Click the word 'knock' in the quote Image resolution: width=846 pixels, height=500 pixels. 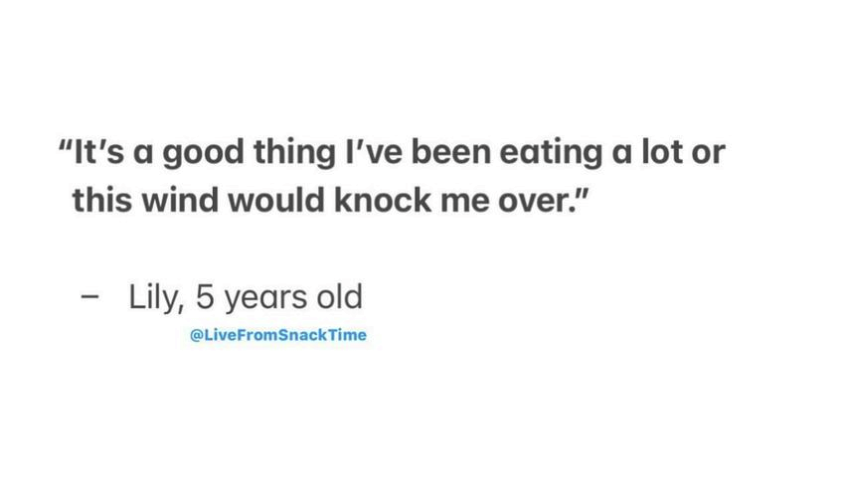[x=383, y=200]
